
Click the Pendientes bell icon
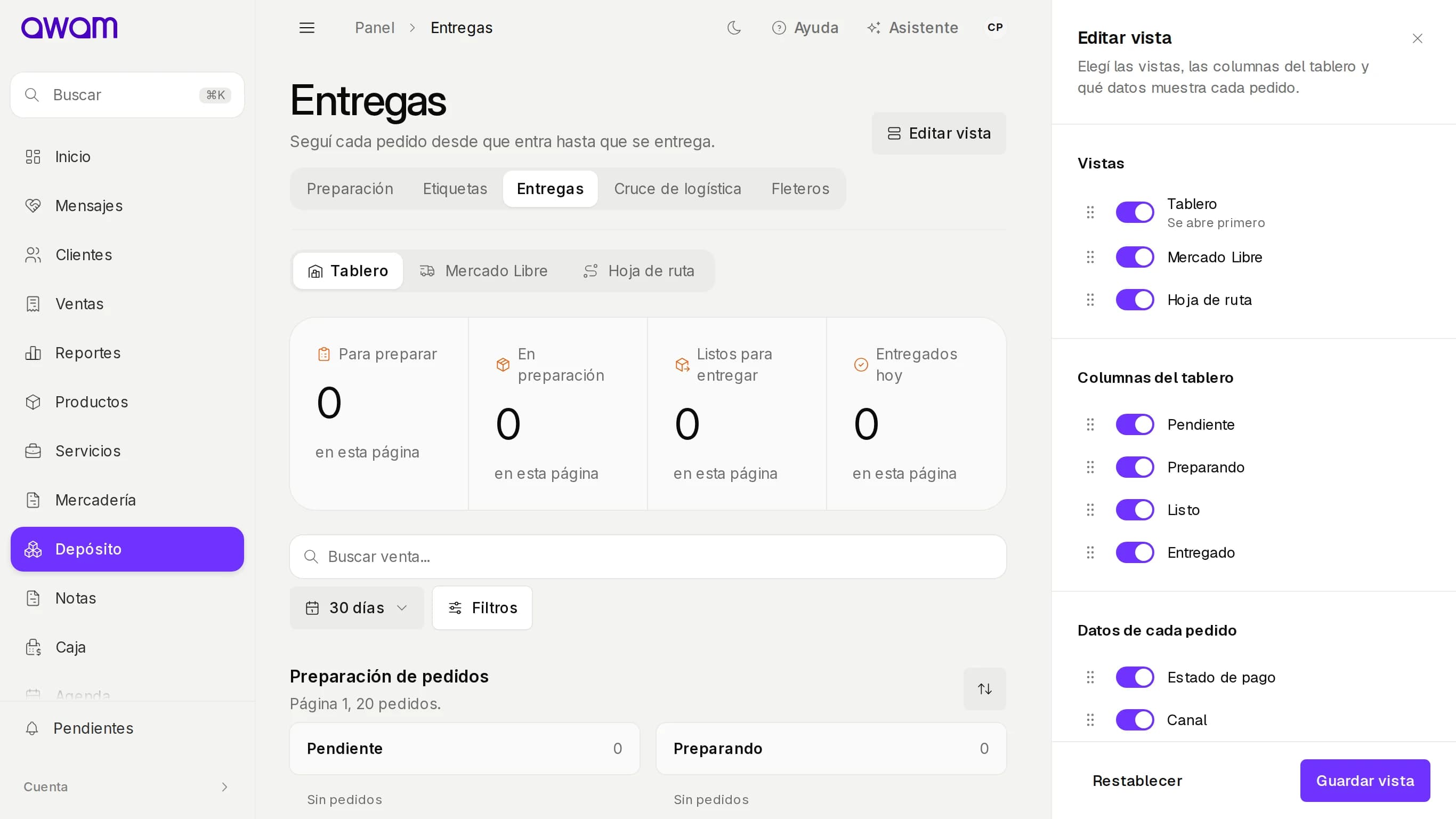click(32, 728)
